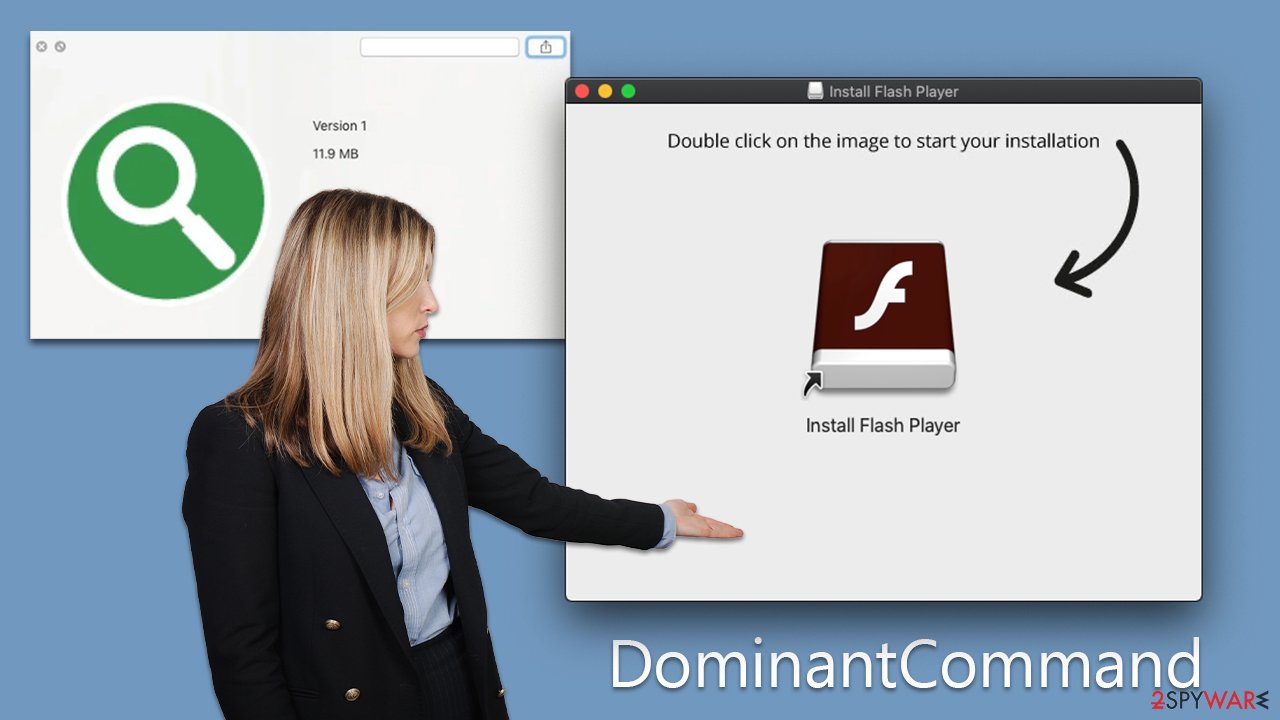Open the Install Flash Player disk icon
Image resolution: width=1280 pixels, height=720 pixels.
(x=882, y=316)
